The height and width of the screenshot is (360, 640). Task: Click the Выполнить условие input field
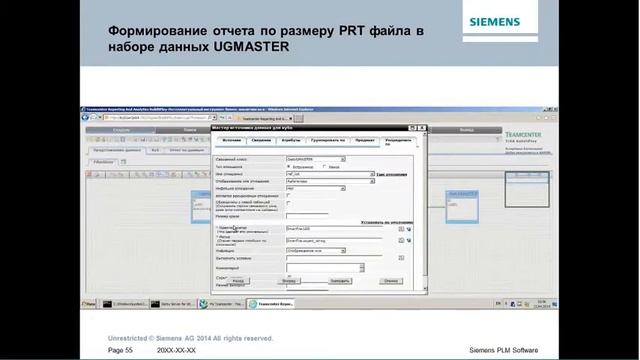click(334, 258)
